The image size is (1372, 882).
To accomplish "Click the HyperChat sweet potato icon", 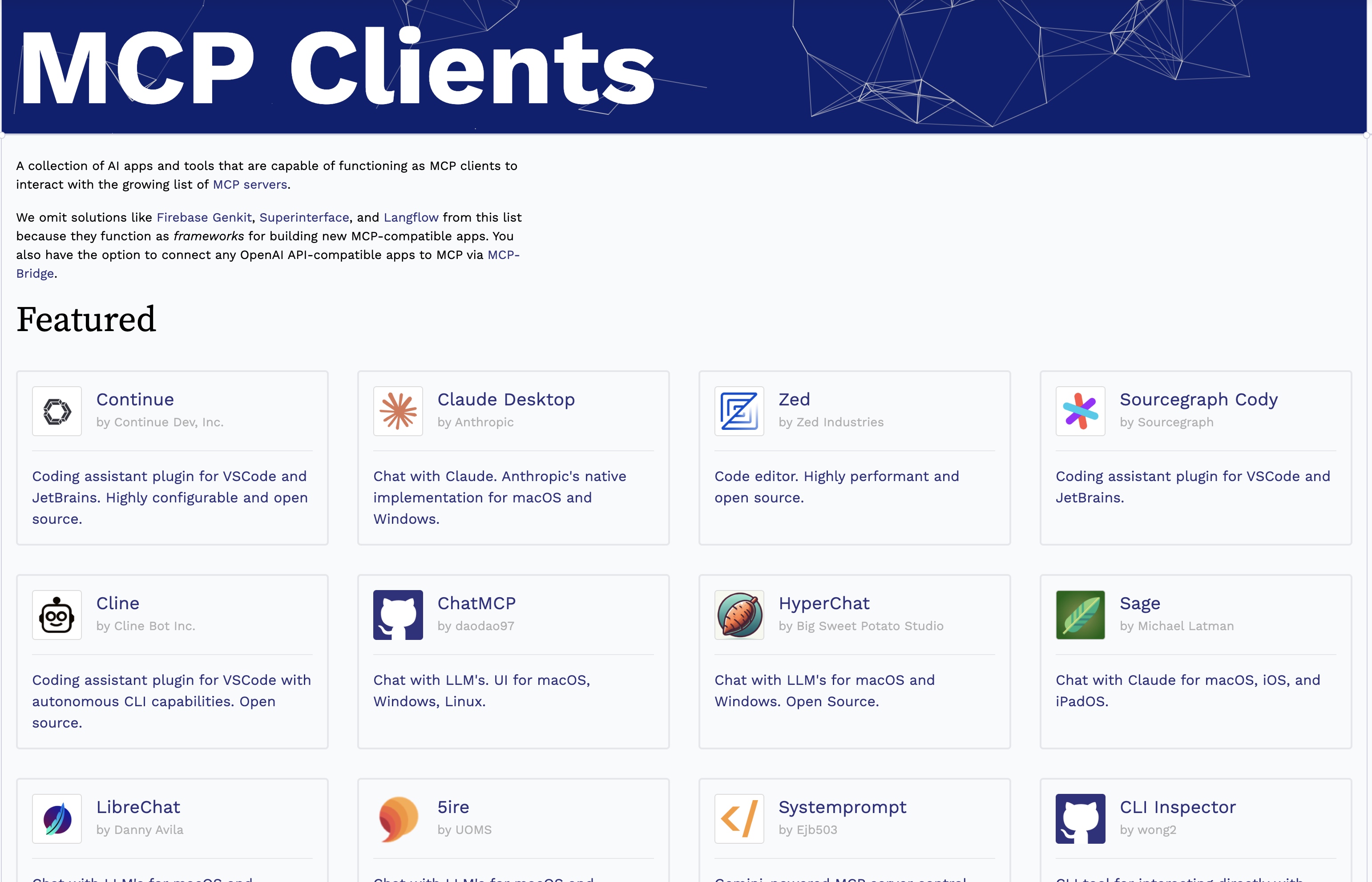I will pos(739,615).
